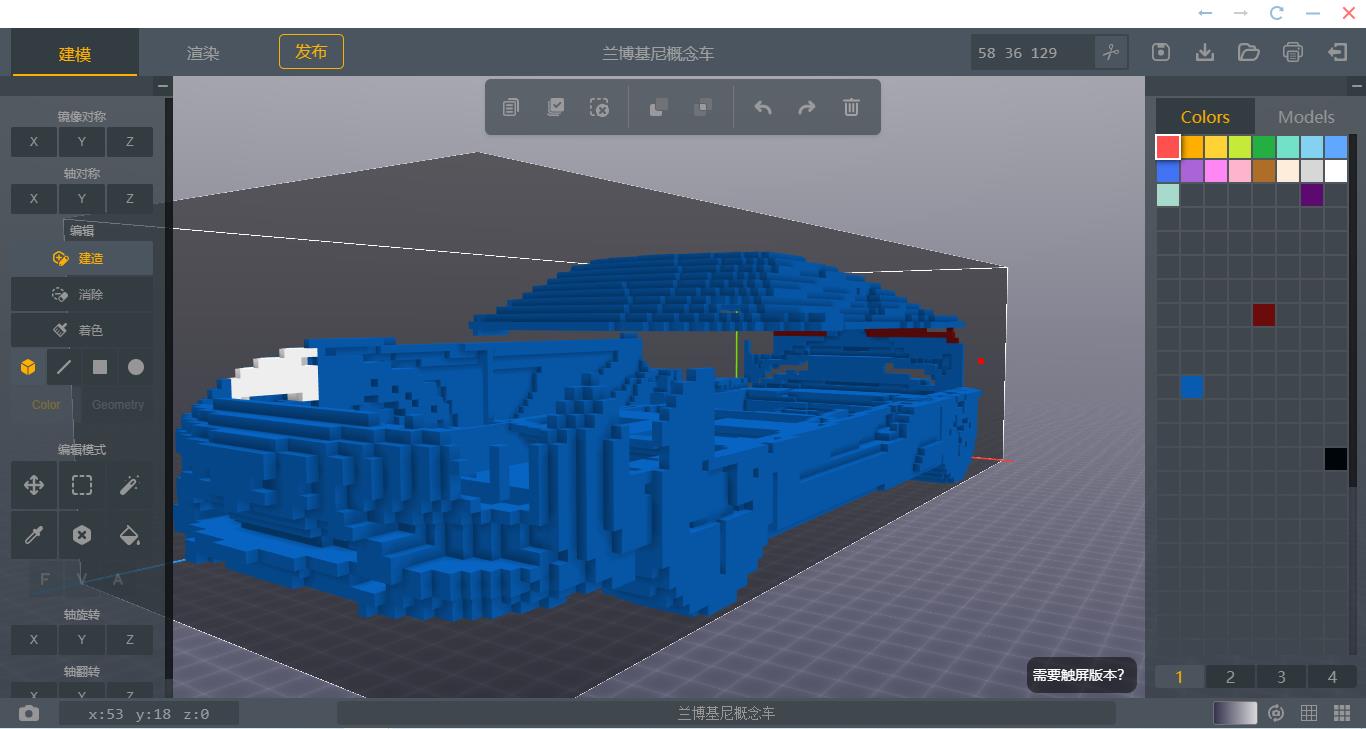Click the hexagon X remove tool
This screenshot has height=729, width=1366.
(x=82, y=535)
